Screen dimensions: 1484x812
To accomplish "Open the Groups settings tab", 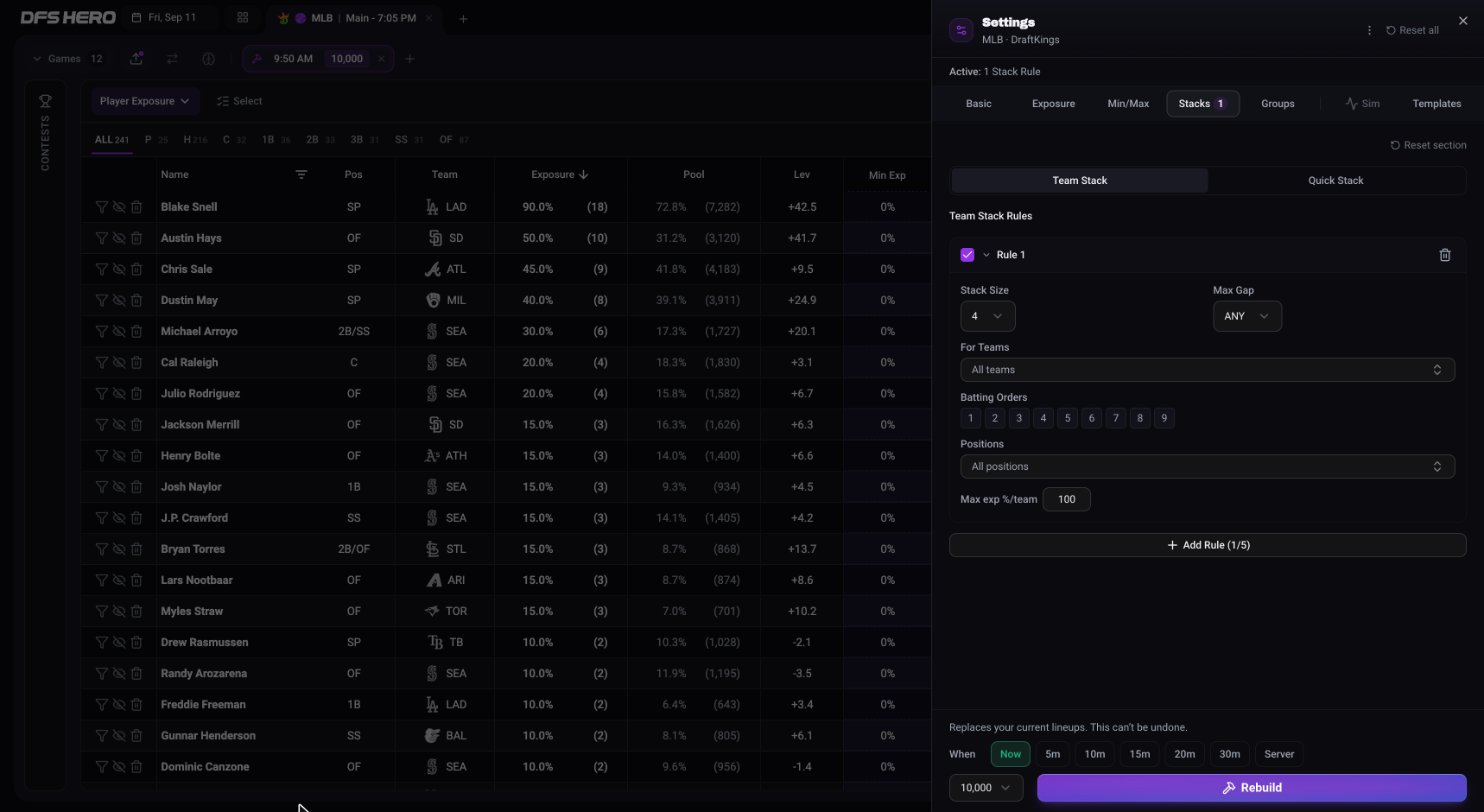I will pyautogui.click(x=1277, y=104).
